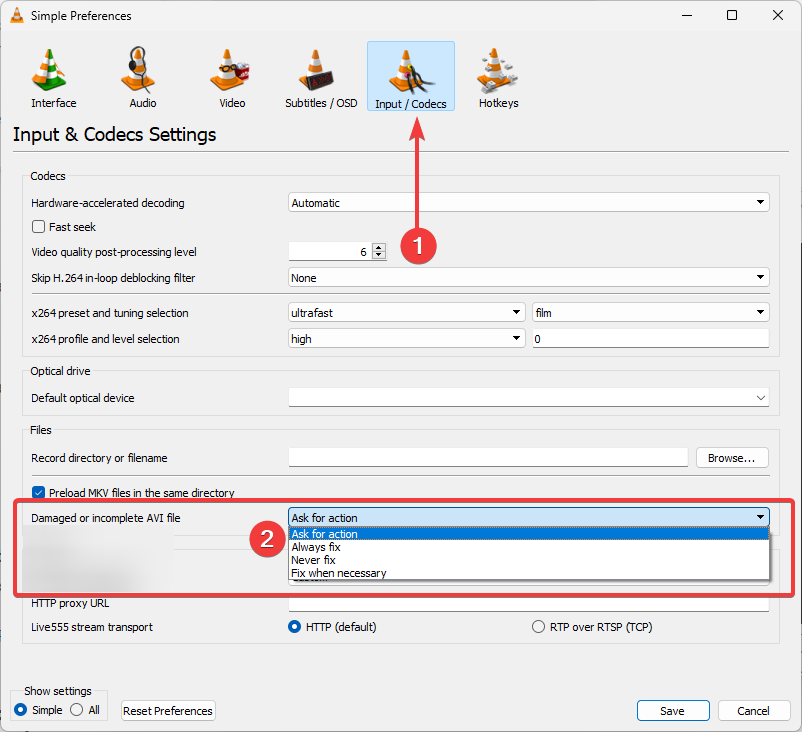
Task: Click the post-processing level value field
Action: (x=330, y=251)
